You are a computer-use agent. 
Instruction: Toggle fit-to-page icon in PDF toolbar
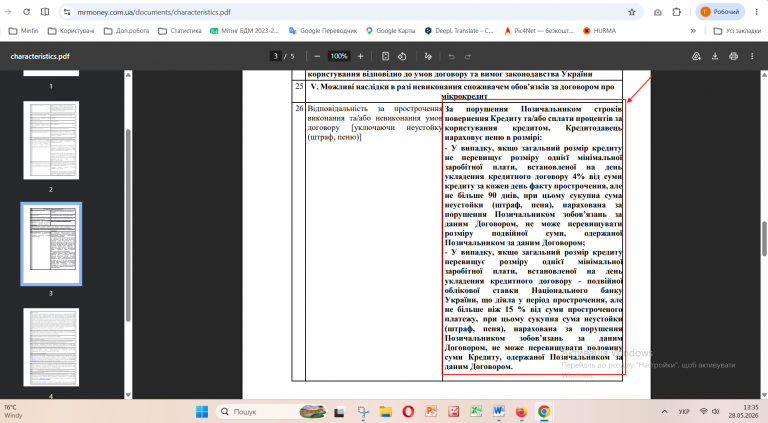385,56
